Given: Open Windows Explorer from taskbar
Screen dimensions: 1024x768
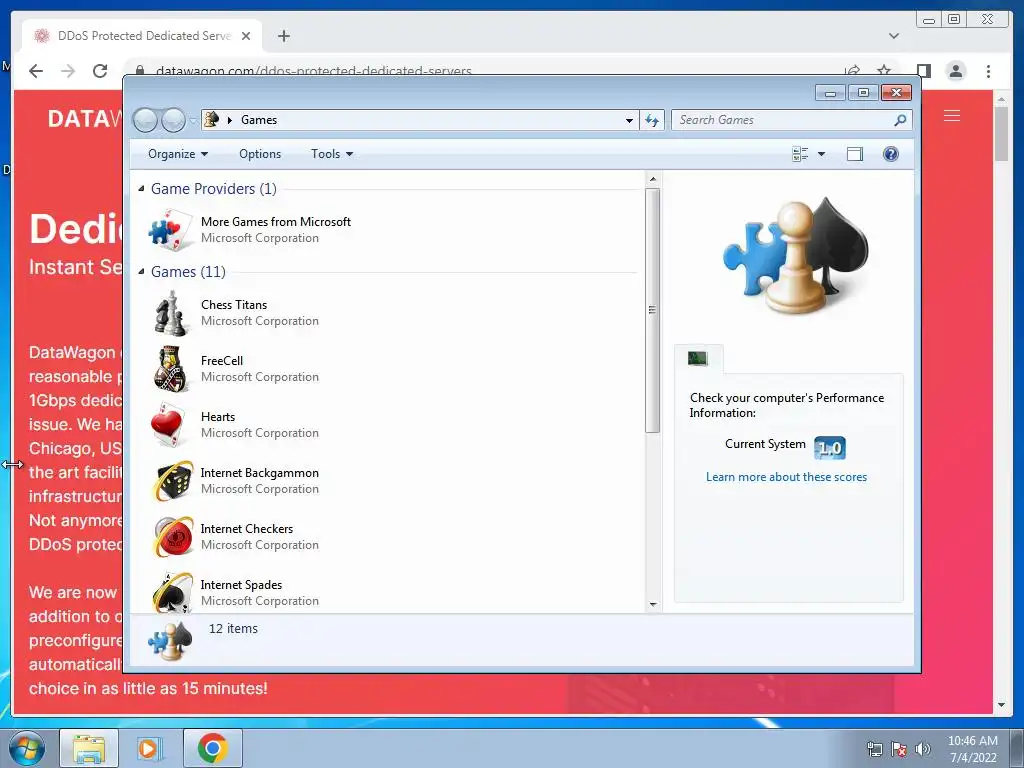Looking at the screenshot, I should (89, 748).
